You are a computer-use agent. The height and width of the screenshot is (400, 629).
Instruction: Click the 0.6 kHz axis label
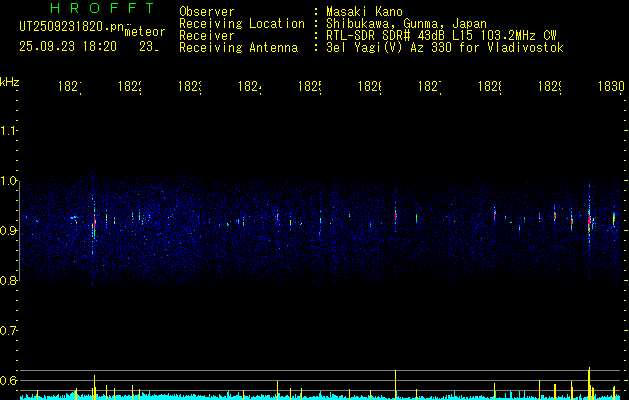[x=8, y=380]
